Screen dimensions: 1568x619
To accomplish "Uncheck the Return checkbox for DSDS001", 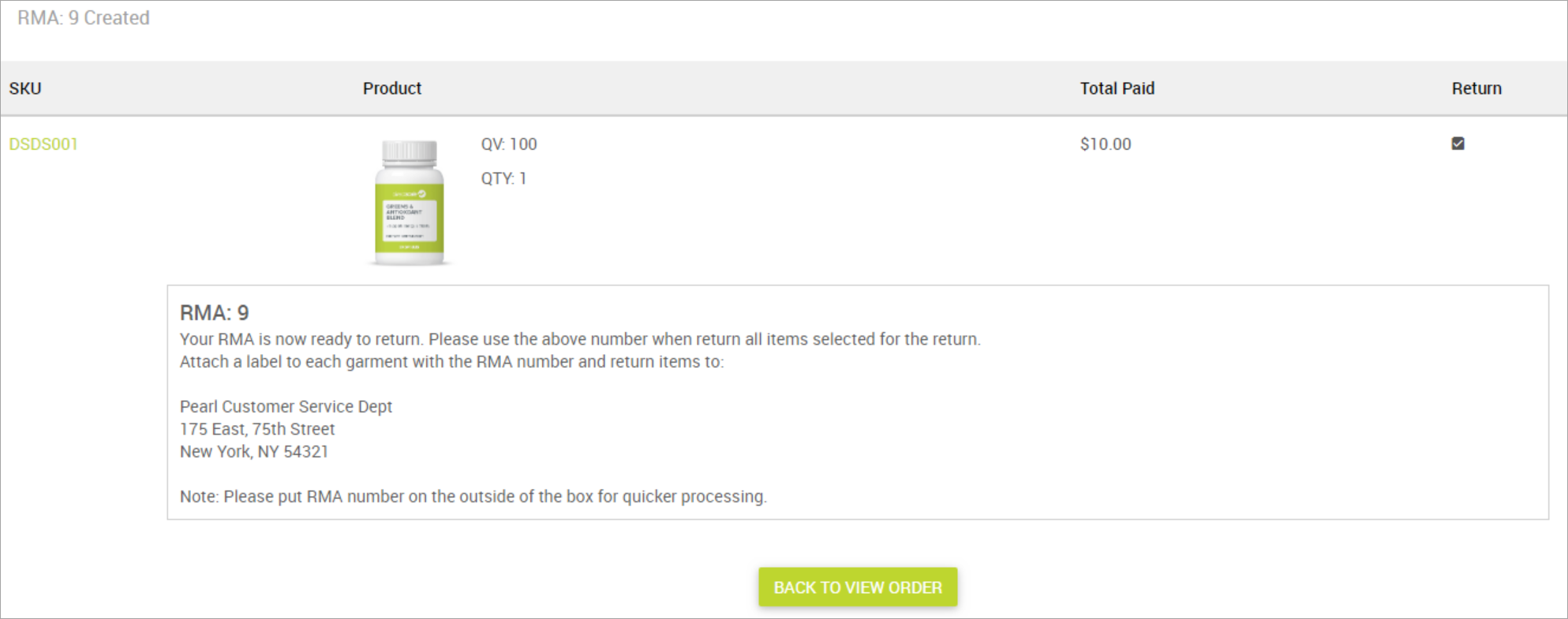I will click(1458, 144).
